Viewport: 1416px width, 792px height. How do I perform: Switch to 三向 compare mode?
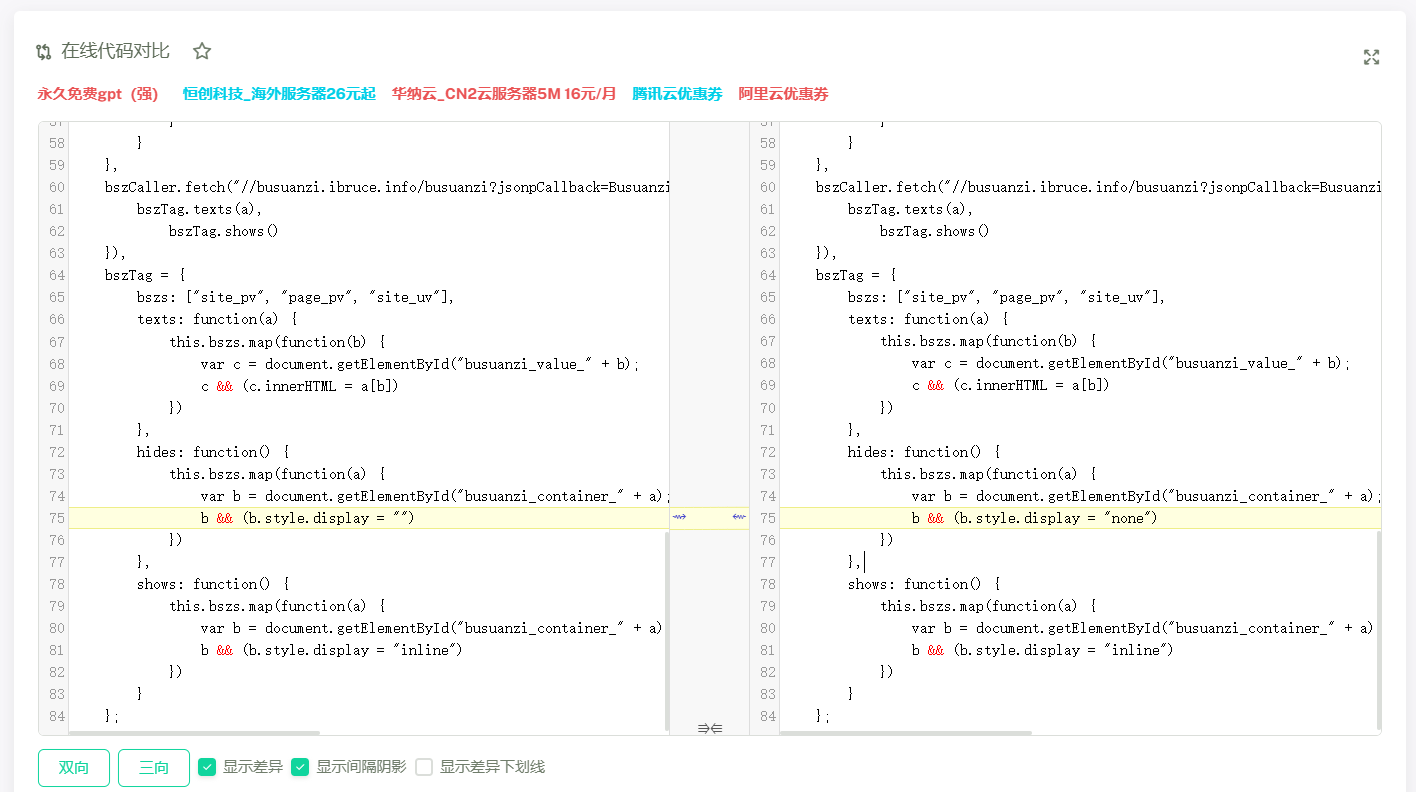[x=154, y=768]
